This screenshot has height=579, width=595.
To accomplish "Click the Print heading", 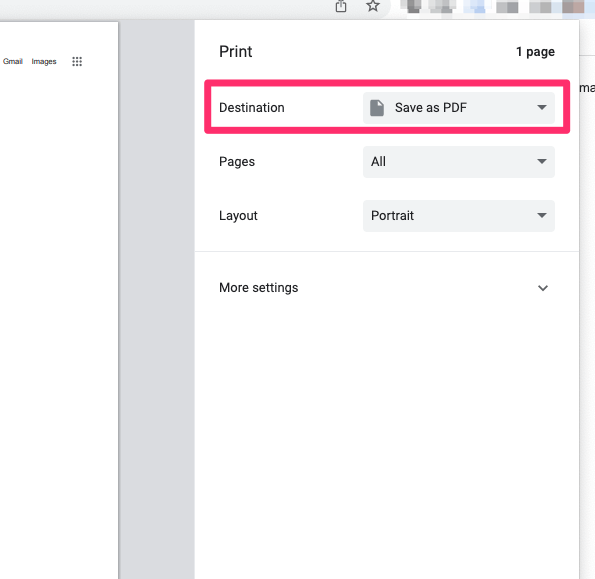I will pyautogui.click(x=236, y=52).
